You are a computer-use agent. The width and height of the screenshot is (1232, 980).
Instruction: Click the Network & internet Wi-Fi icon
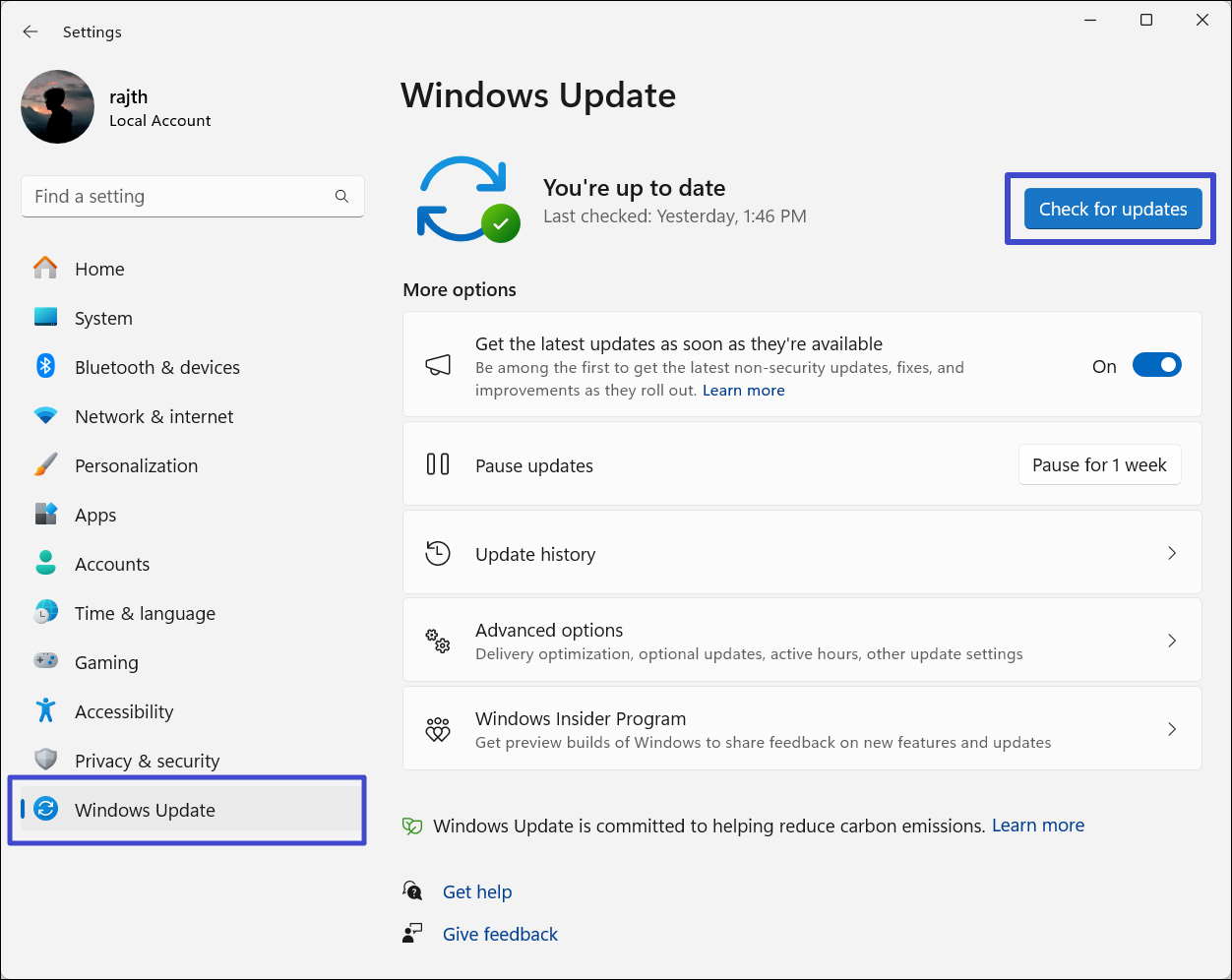pyautogui.click(x=45, y=415)
